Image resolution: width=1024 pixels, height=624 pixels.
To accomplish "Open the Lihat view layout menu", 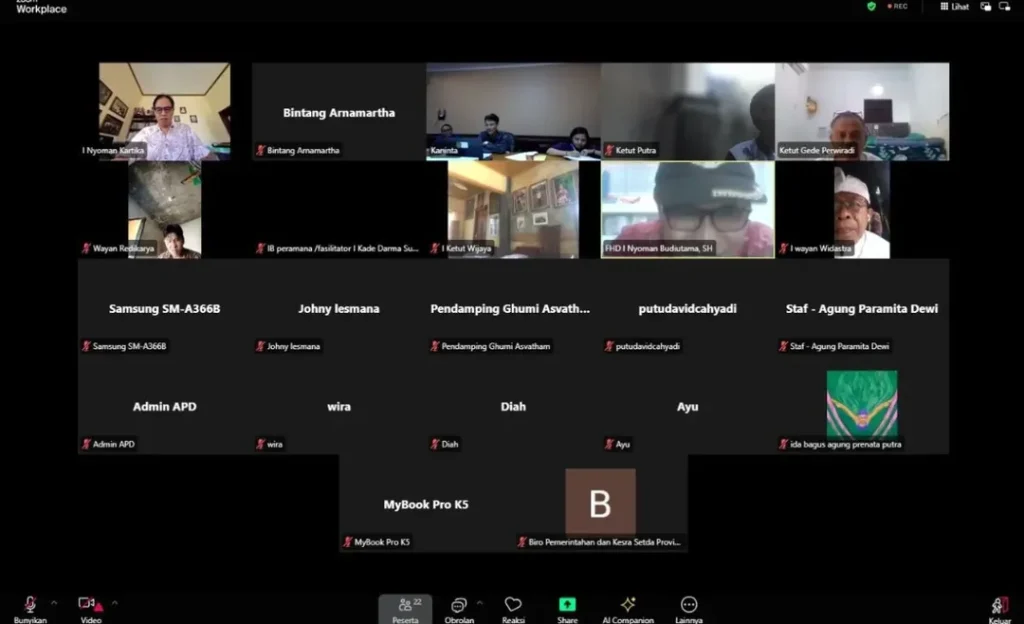I will point(954,6).
